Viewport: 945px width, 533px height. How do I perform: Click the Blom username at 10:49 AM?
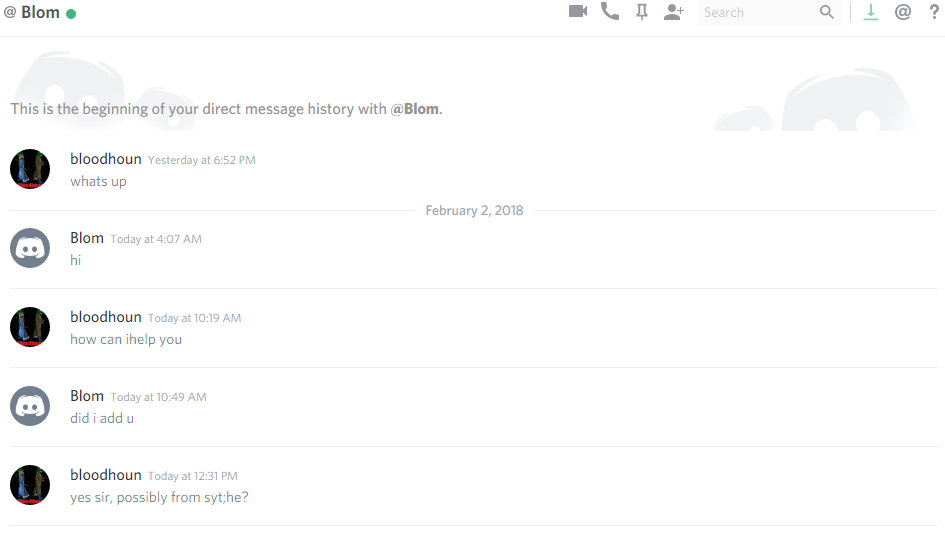tap(87, 396)
